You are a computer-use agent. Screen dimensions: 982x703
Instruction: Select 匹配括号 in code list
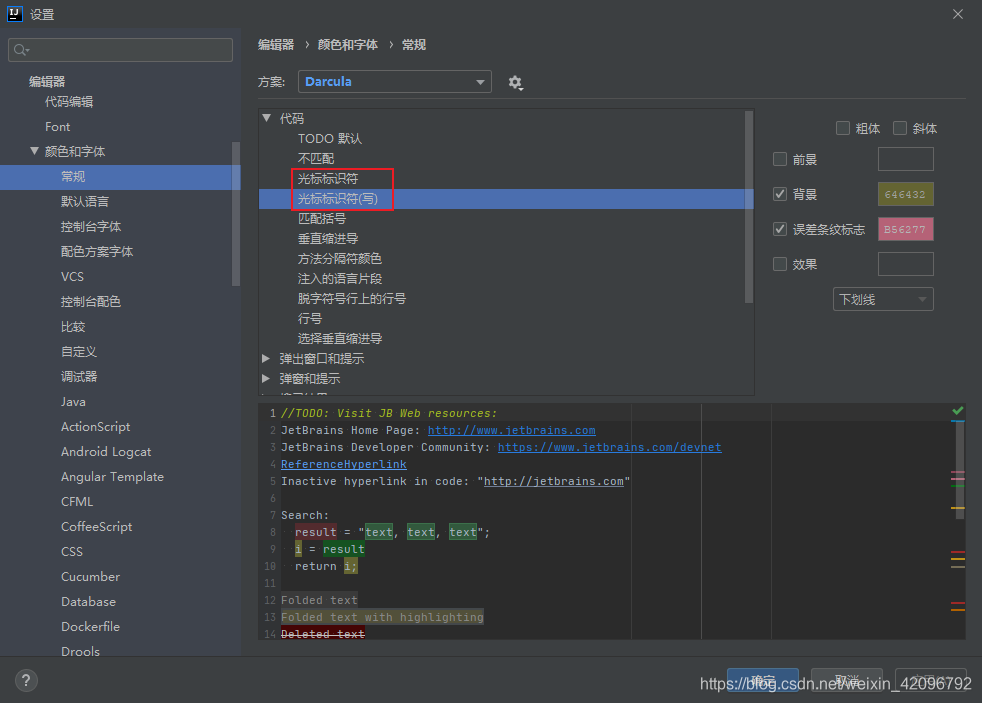point(322,218)
